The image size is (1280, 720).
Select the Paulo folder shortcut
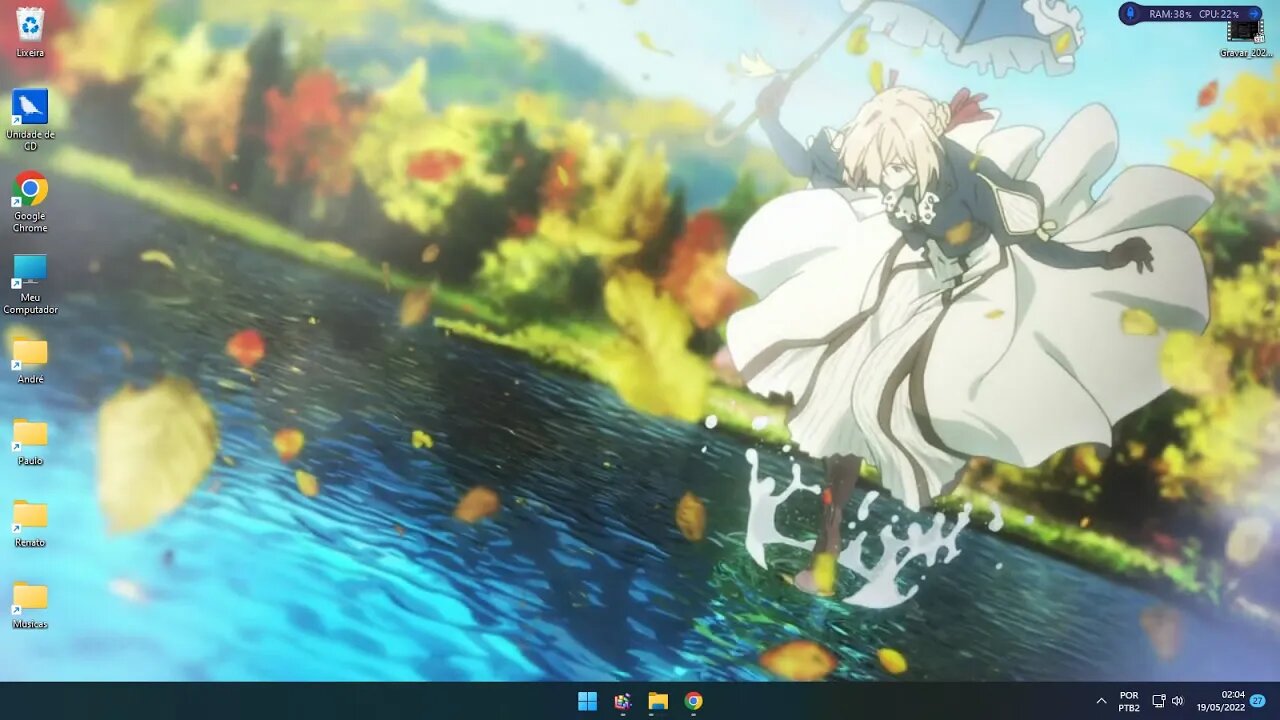(30, 443)
